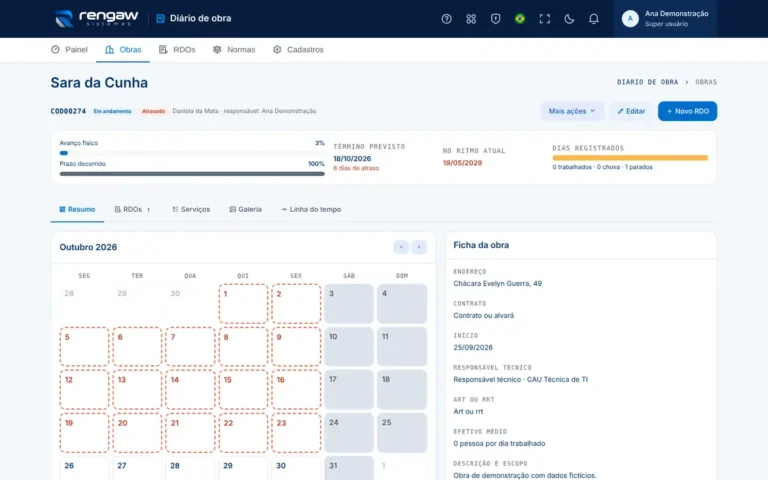This screenshot has height=480, width=768.
Task: Select October 23 in calendar
Action: click(x=296, y=432)
